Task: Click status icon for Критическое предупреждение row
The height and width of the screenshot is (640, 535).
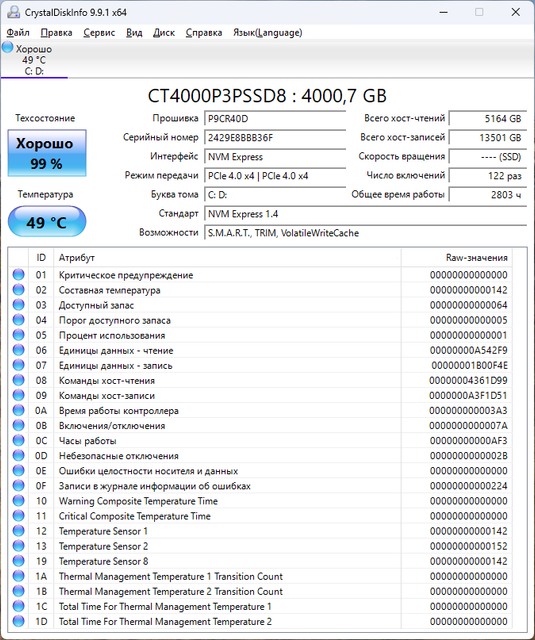Action: pos(18,275)
